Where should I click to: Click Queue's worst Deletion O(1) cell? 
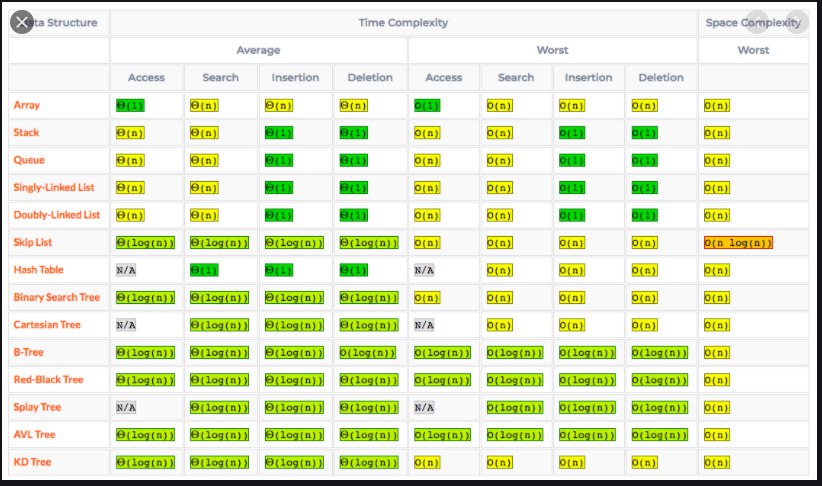[644, 160]
